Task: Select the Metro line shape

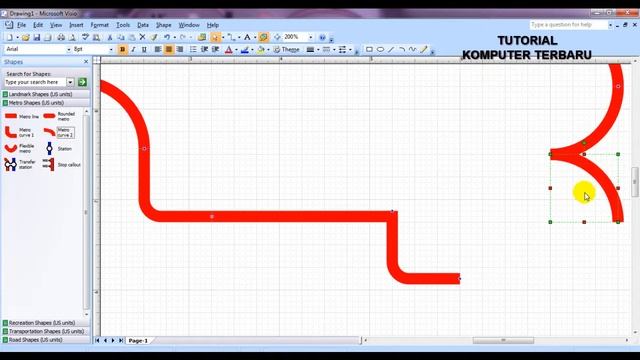Action: (21, 116)
